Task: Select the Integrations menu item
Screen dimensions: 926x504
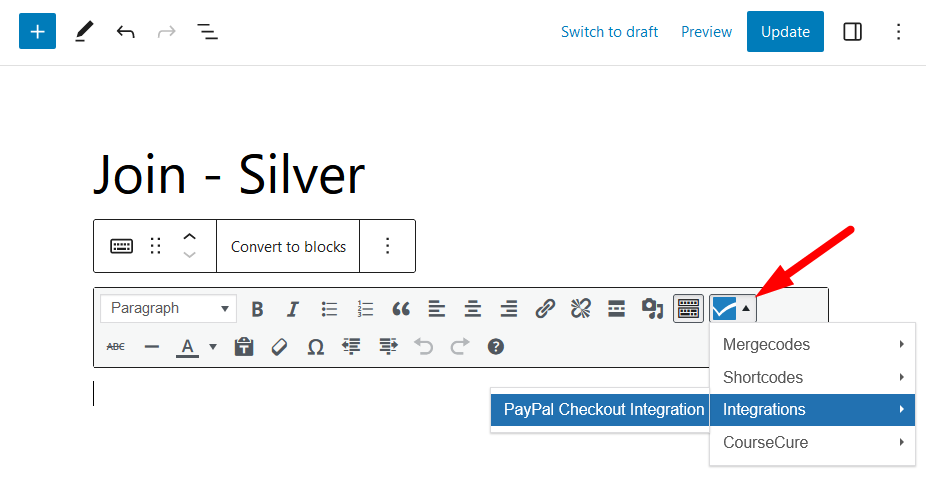Action: [813, 409]
